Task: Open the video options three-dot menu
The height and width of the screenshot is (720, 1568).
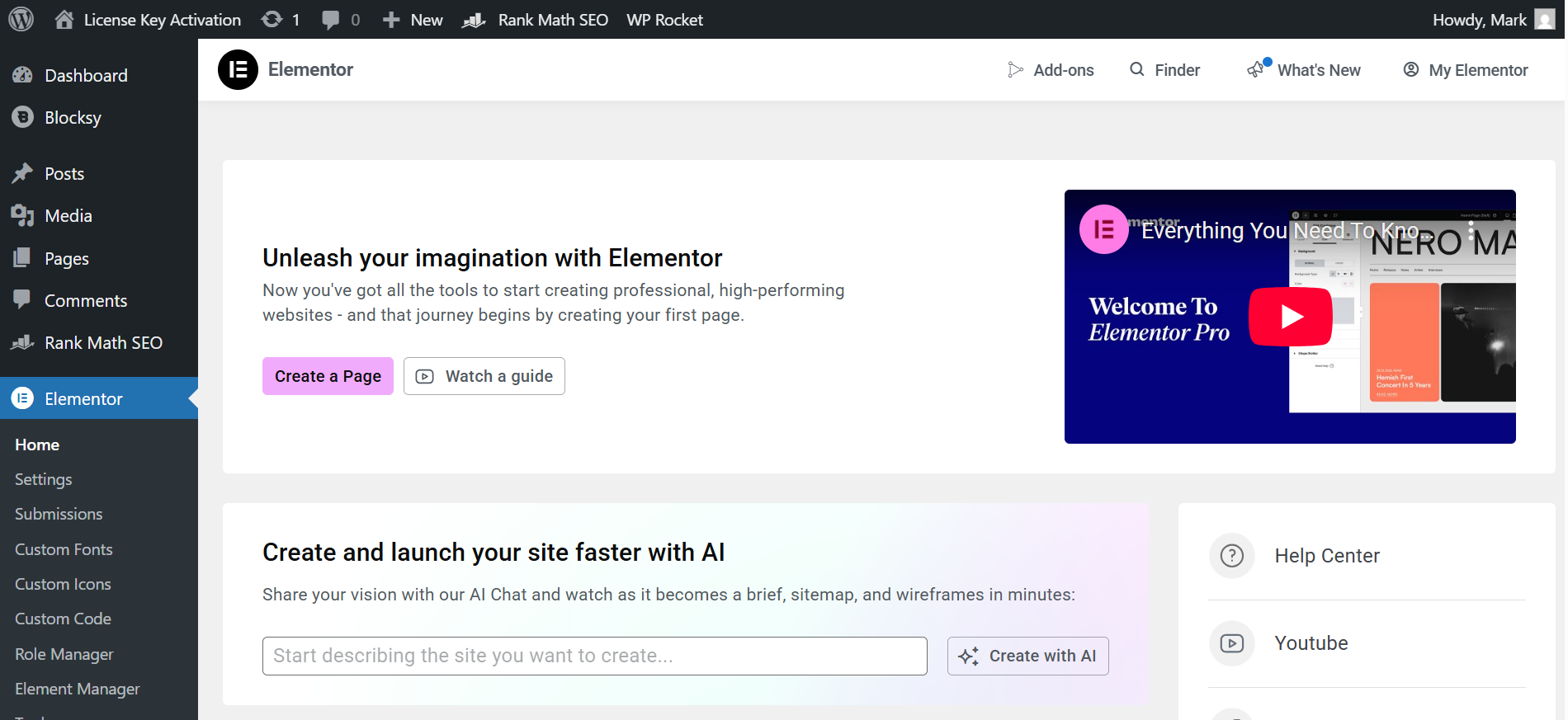Action: point(1471,230)
